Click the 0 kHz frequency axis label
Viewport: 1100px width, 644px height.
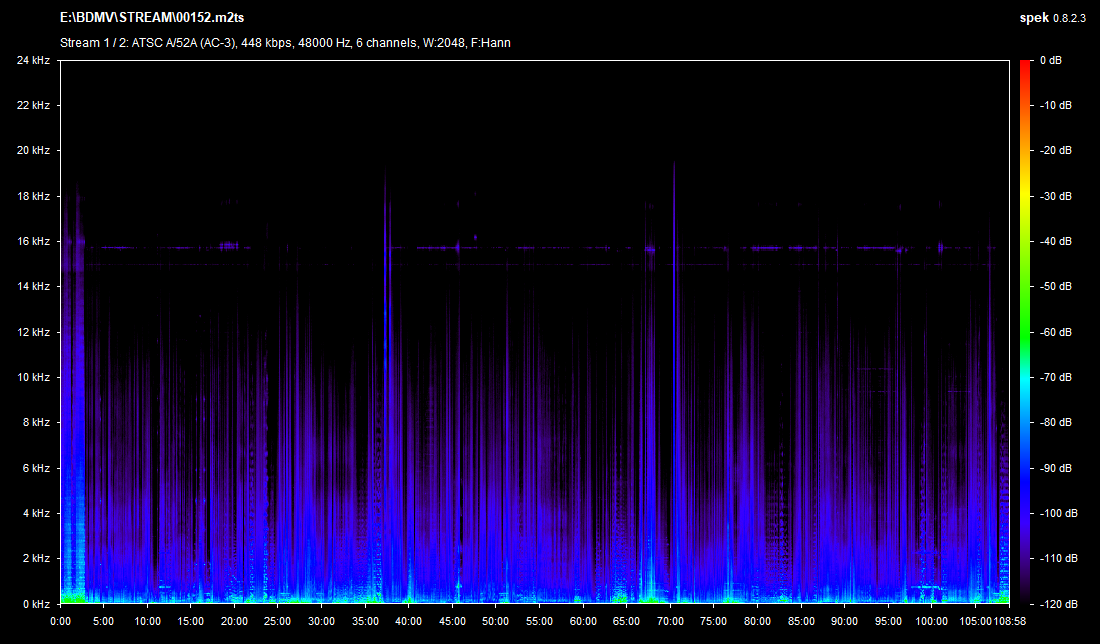click(36, 604)
